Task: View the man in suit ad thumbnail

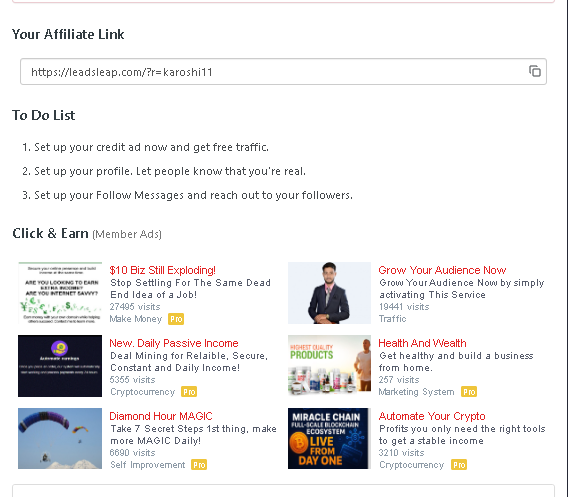Action: coord(329,293)
